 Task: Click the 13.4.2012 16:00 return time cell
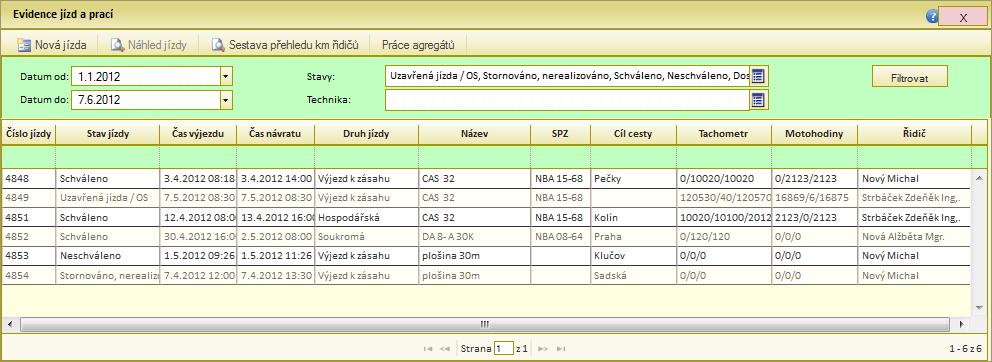tap(275, 217)
